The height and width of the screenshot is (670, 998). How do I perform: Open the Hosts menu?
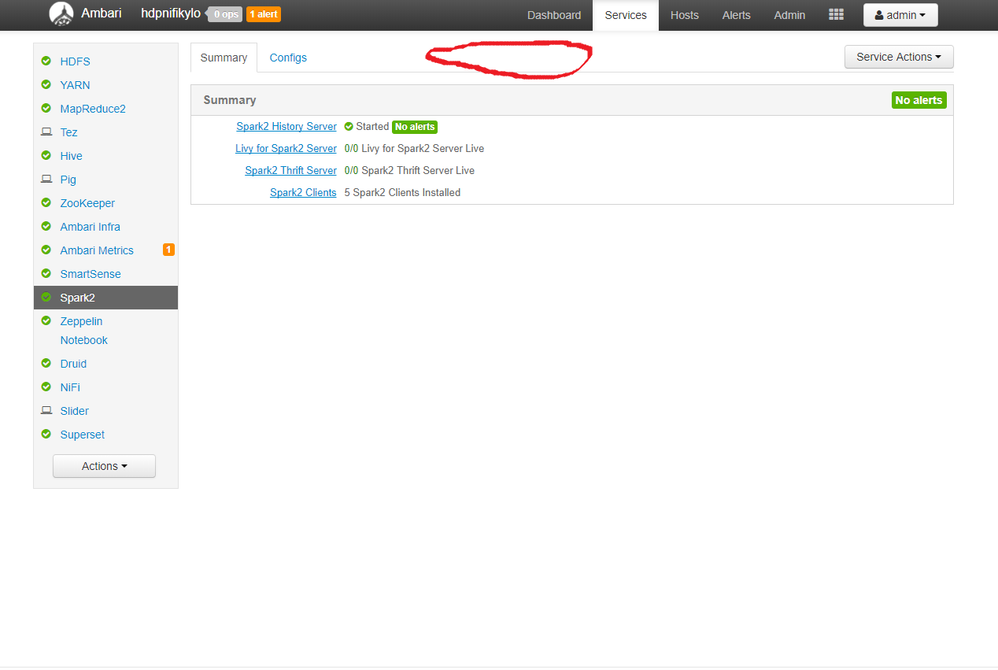tap(684, 15)
